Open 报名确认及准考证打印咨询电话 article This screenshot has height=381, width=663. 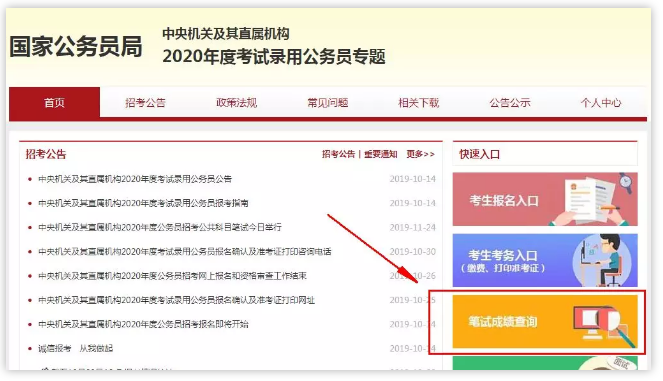[185, 252]
